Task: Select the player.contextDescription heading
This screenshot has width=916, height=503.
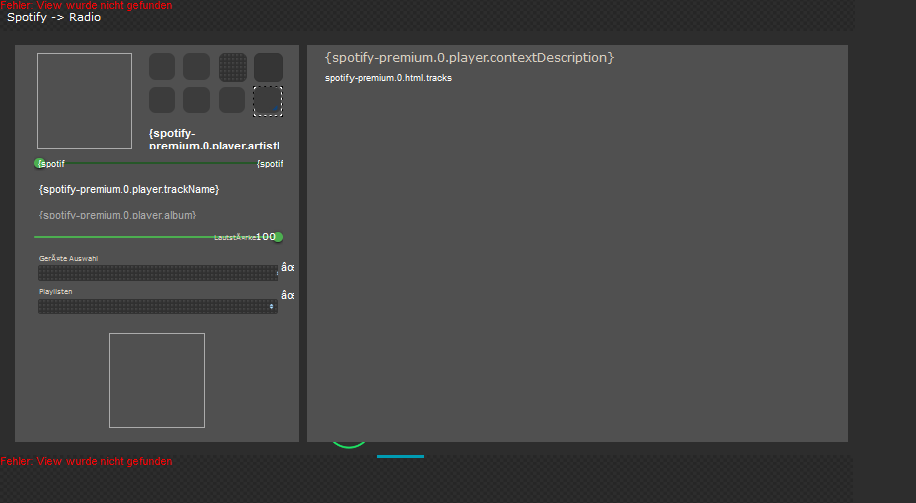Action: click(x=469, y=58)
